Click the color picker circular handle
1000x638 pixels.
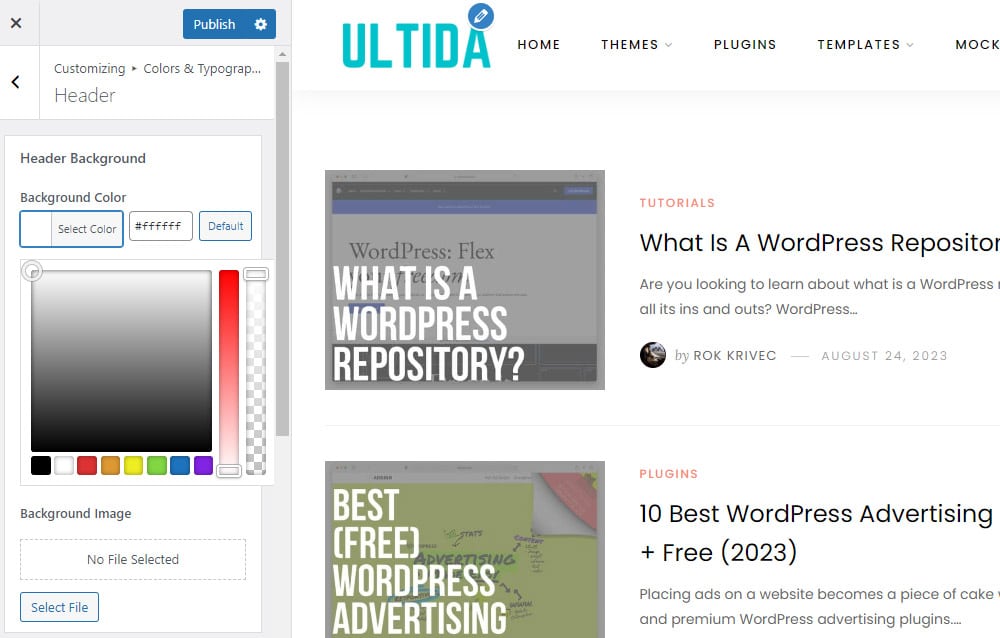(32, 271)
